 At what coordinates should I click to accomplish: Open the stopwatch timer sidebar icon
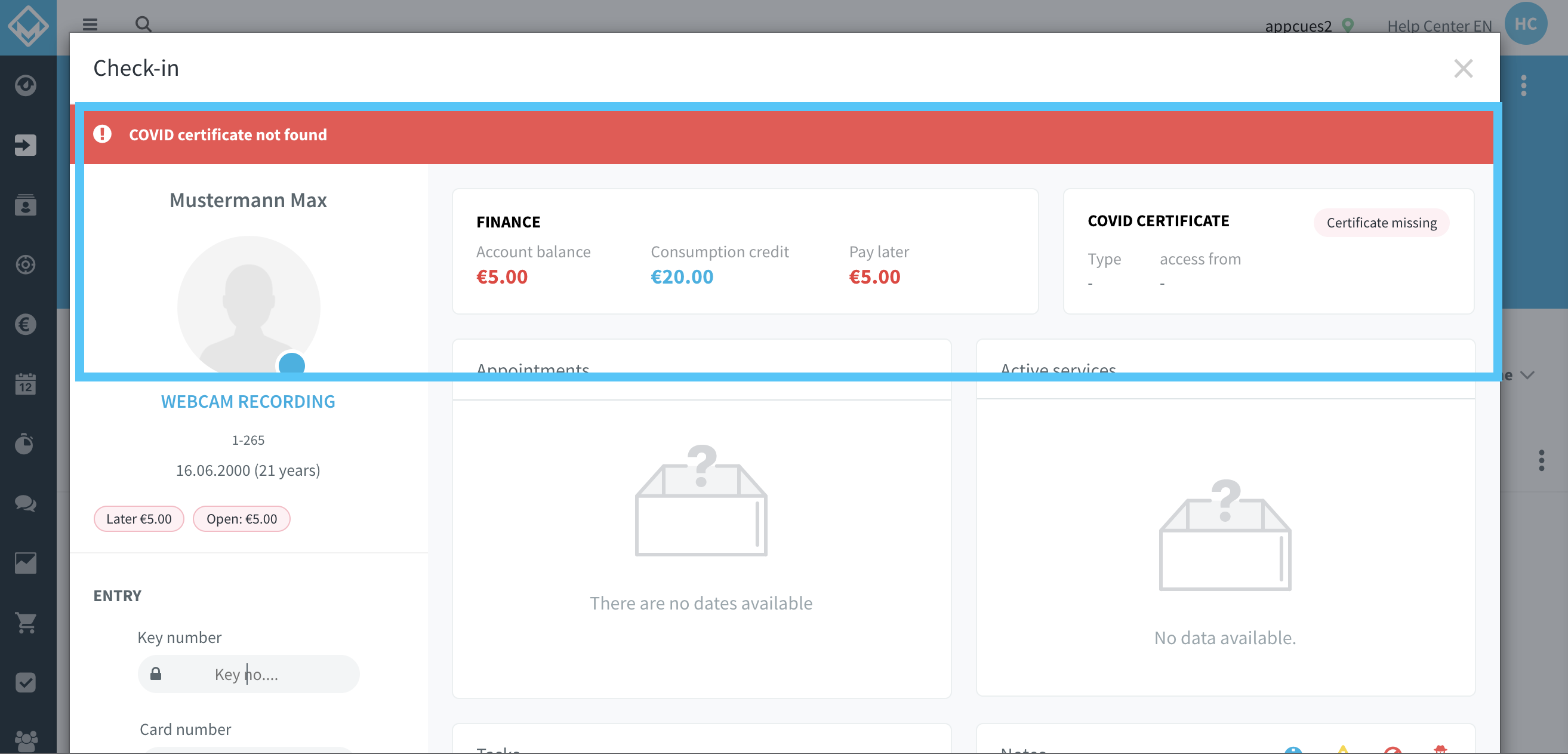[26, 444]
